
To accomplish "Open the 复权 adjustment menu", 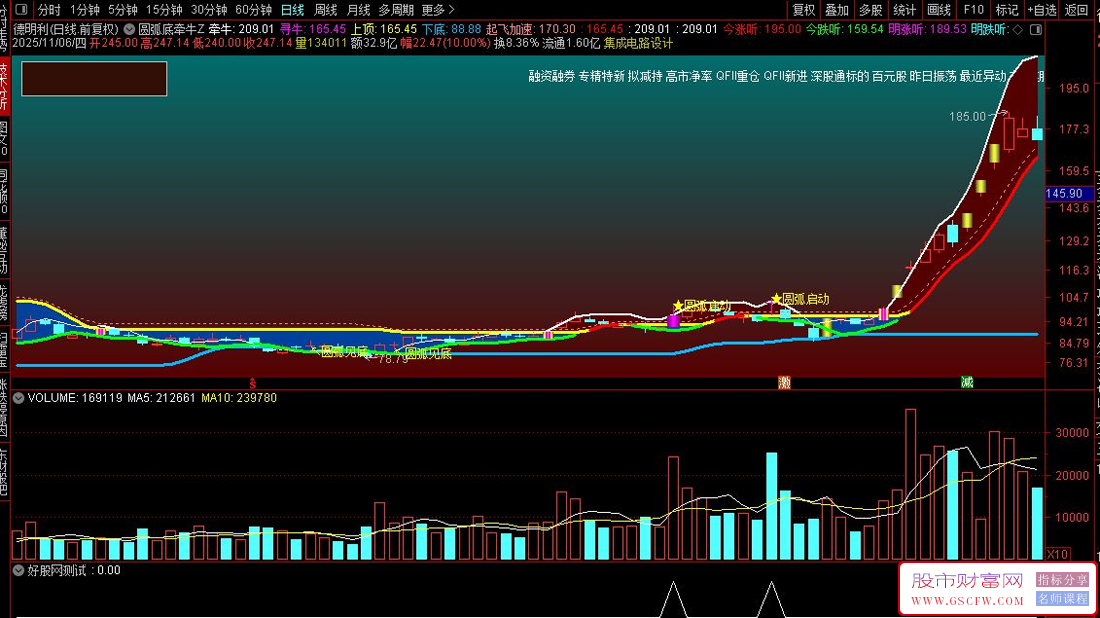I will [803, 10].
